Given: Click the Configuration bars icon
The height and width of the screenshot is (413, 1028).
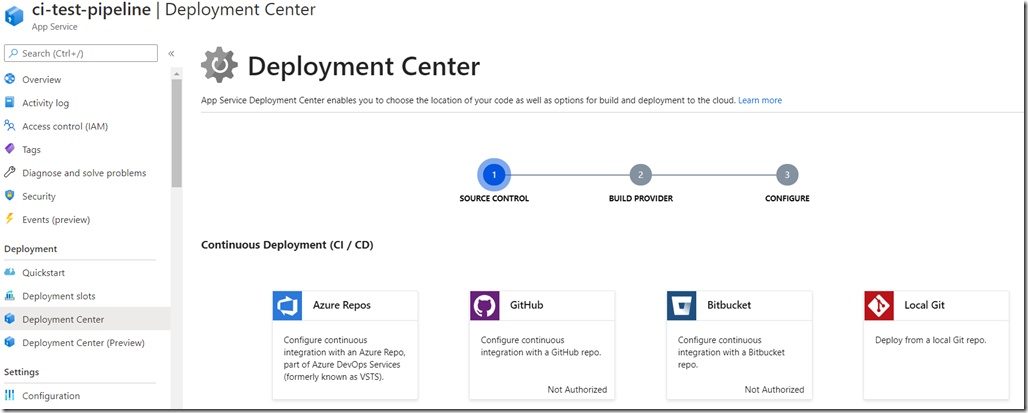Looking at the screenshot, I should (x=10, y=395).
